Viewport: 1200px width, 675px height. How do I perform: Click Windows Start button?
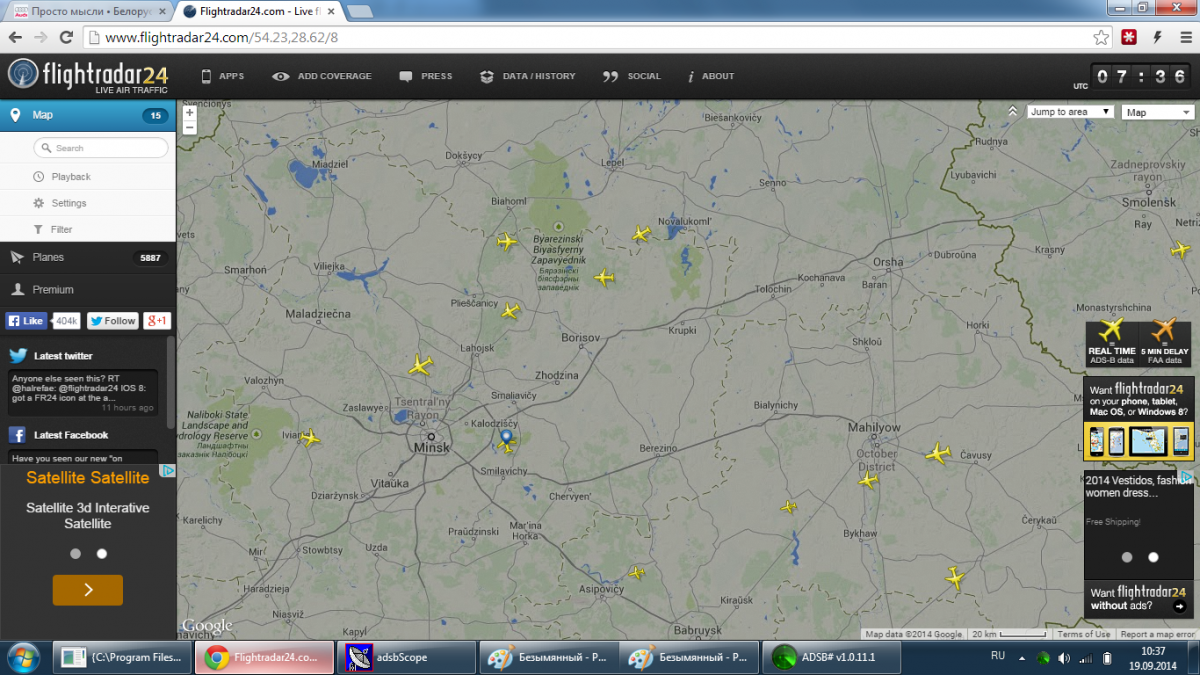(x=22, y=657)
